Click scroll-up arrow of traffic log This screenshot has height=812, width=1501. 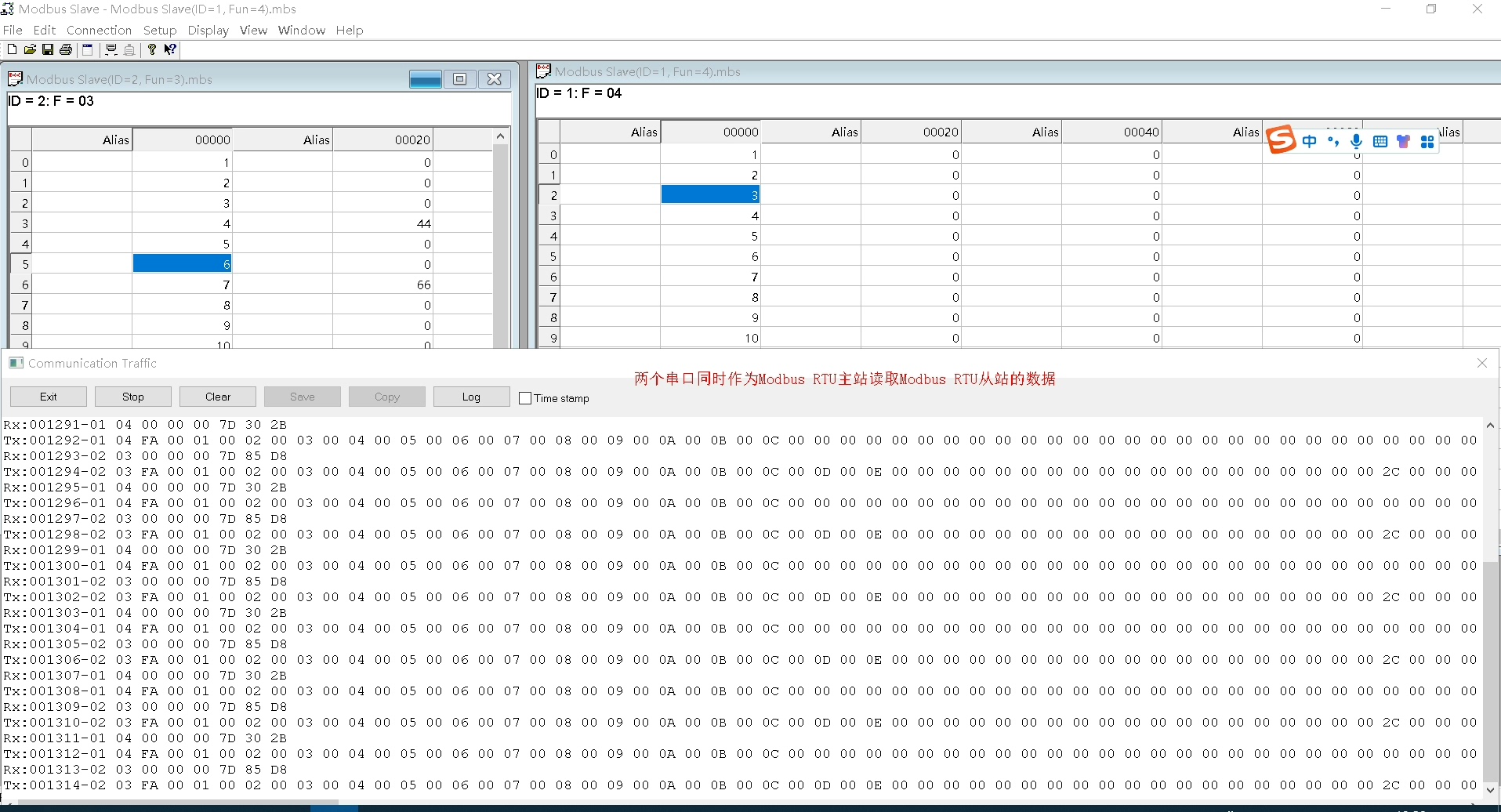click(x=1491, y=426)
